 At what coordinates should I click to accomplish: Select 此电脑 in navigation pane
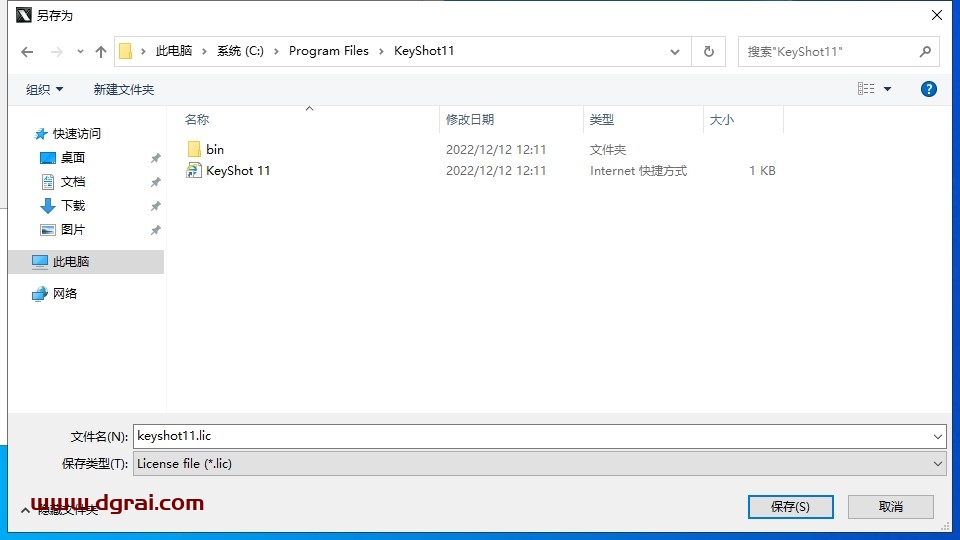(x=71, y=261)
